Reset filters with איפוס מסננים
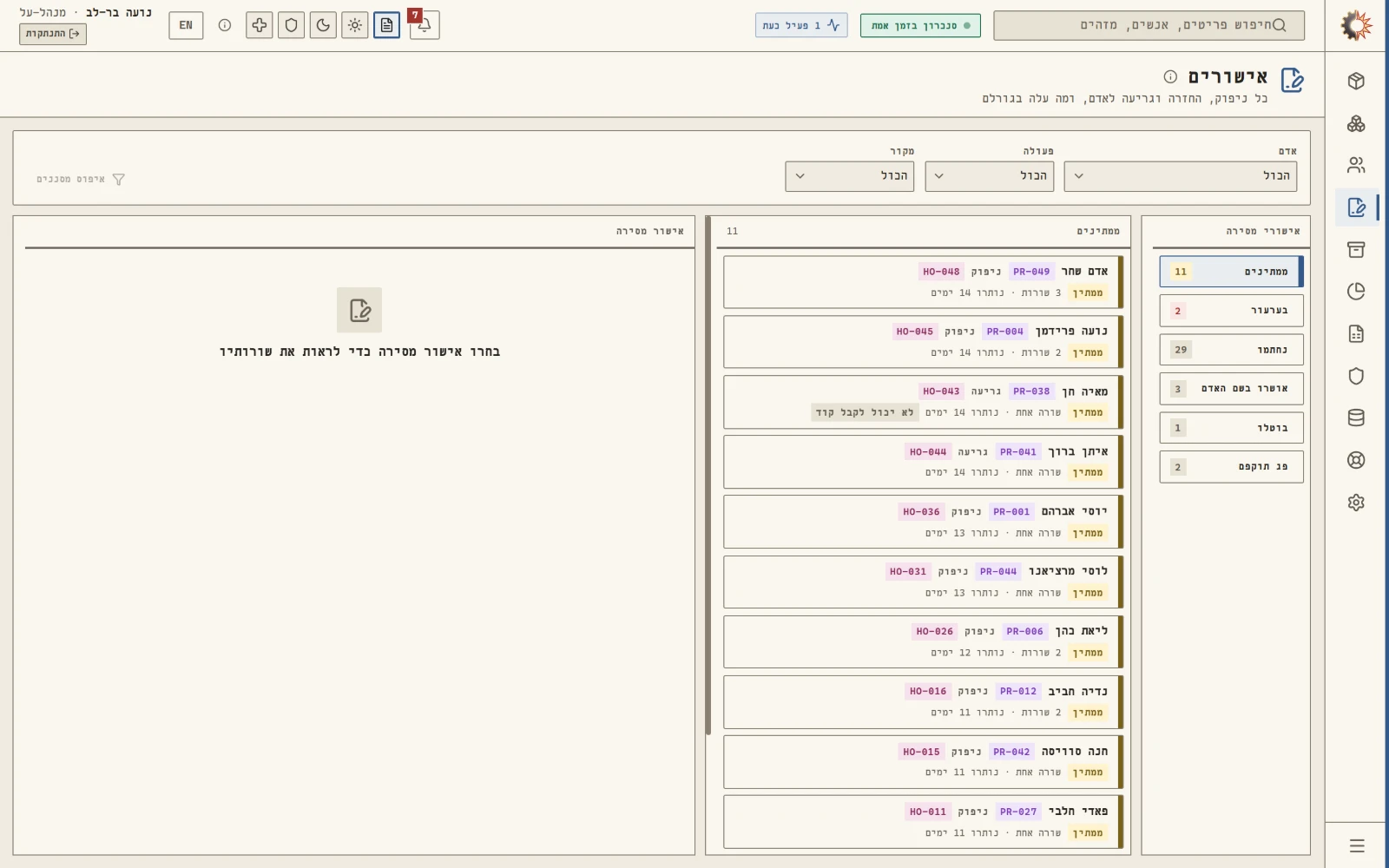Image resolution: width=1389 pixels, height=868 pixels. click(x=81, y=180)
